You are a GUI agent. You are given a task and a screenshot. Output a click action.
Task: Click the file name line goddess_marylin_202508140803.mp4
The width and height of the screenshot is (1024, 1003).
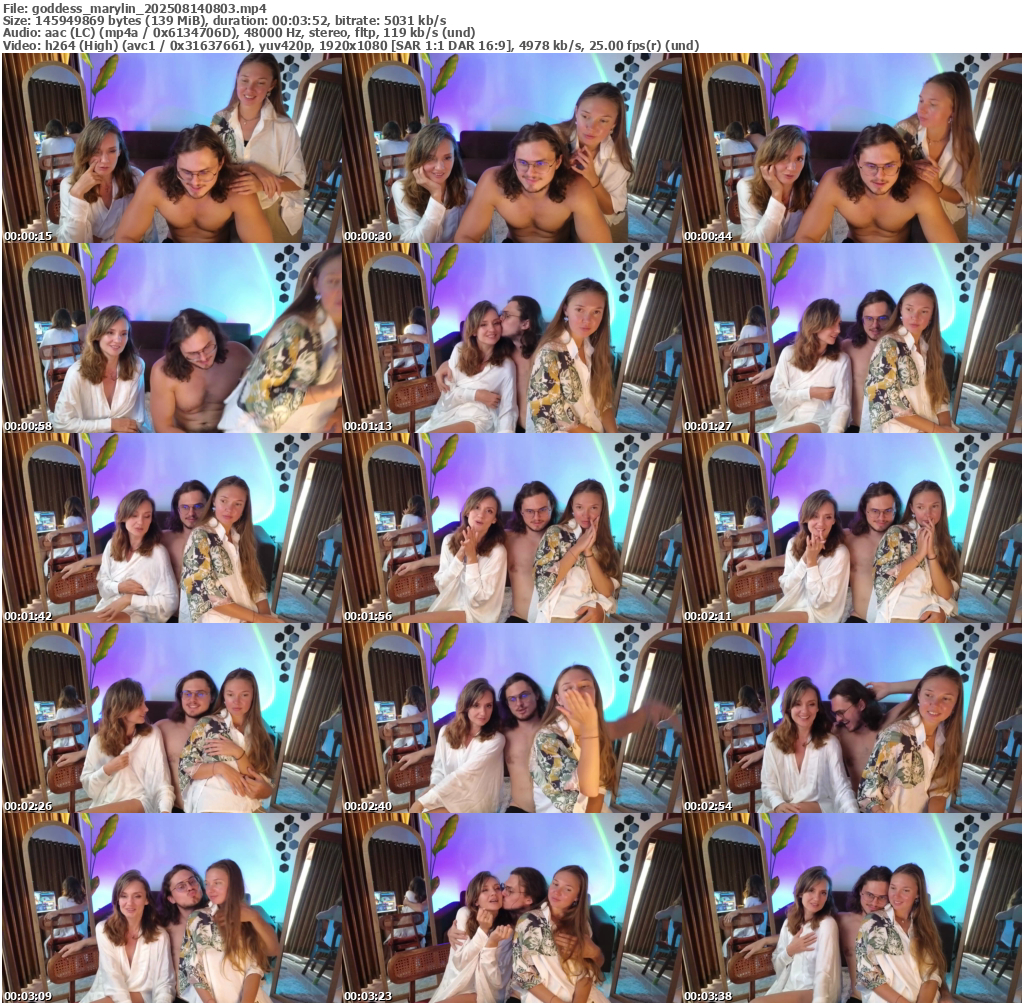pos(135,8)
